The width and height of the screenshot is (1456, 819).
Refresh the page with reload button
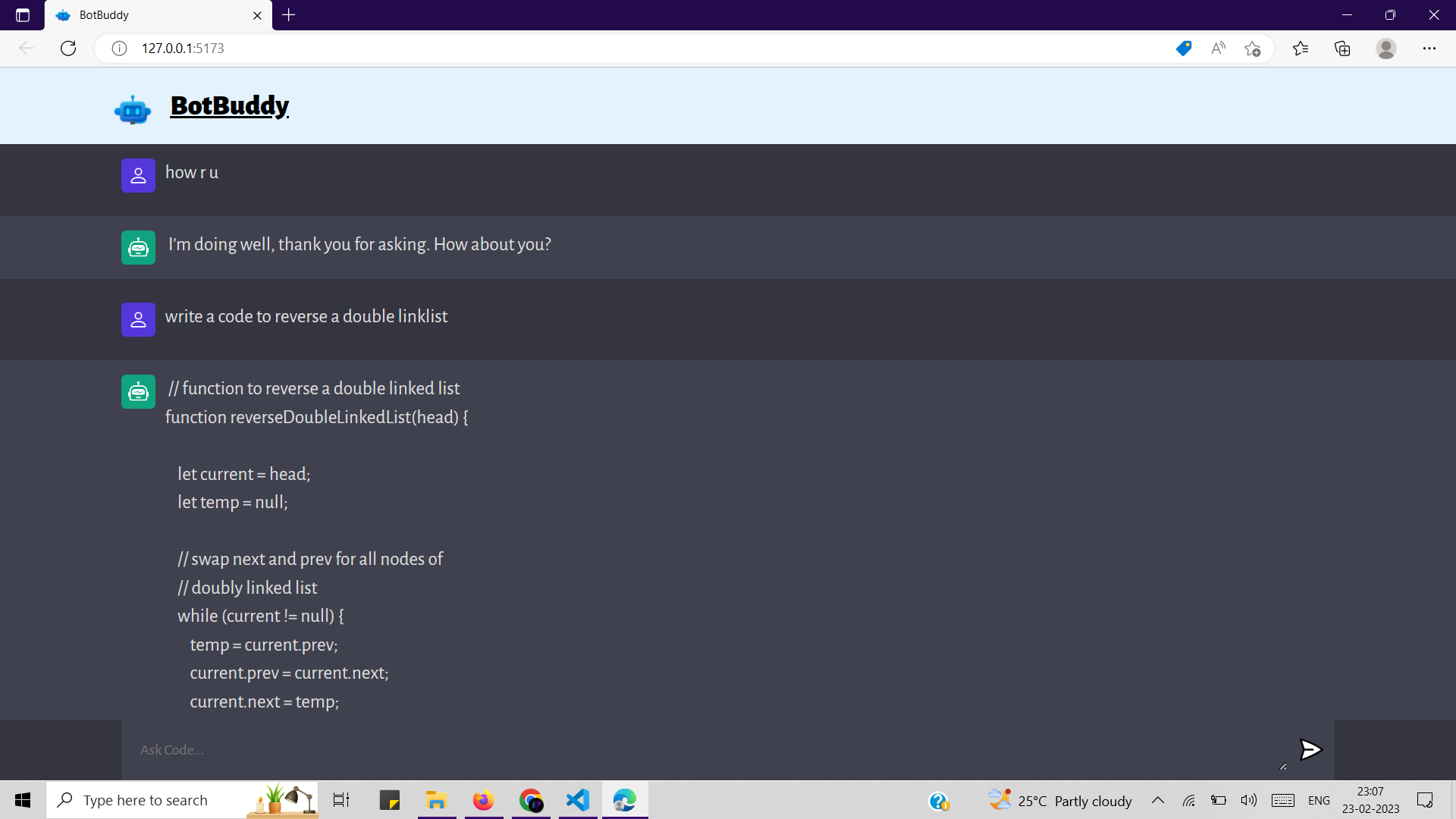click(68, 49)
